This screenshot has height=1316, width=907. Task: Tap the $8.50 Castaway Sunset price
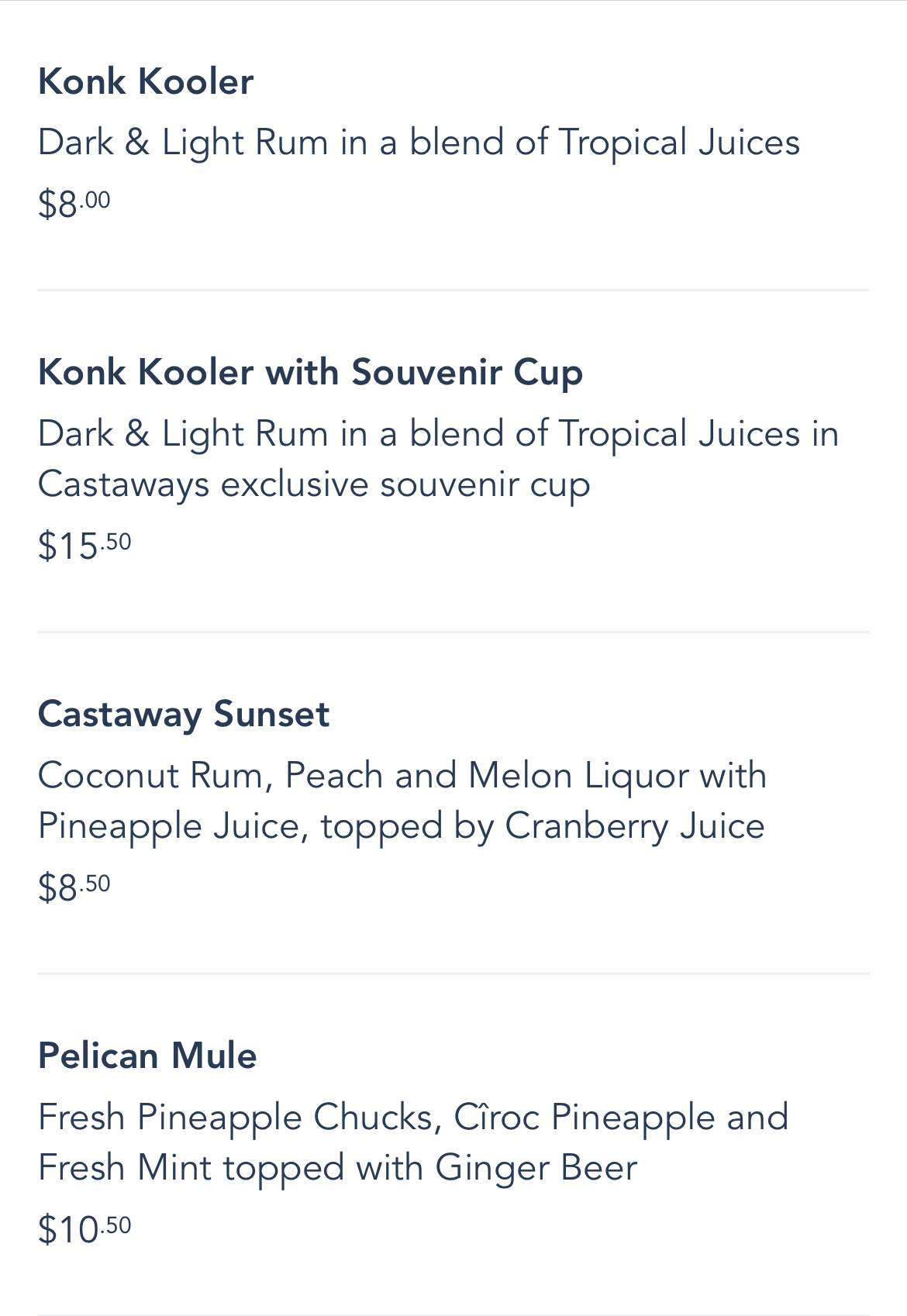pos(74,888)
